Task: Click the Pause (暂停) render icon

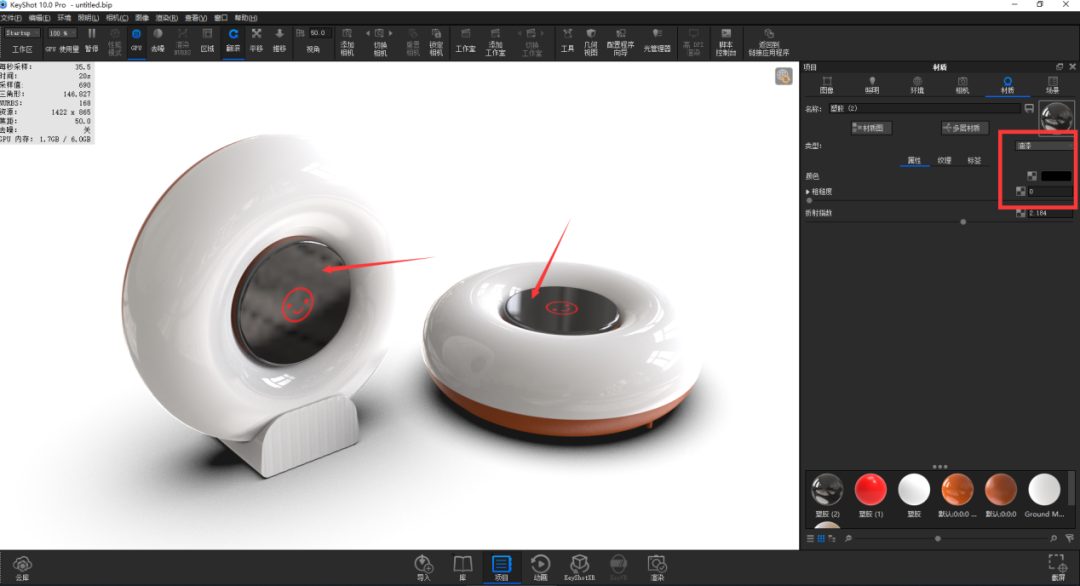Action: pyautogui.click(x=92, y=40)
